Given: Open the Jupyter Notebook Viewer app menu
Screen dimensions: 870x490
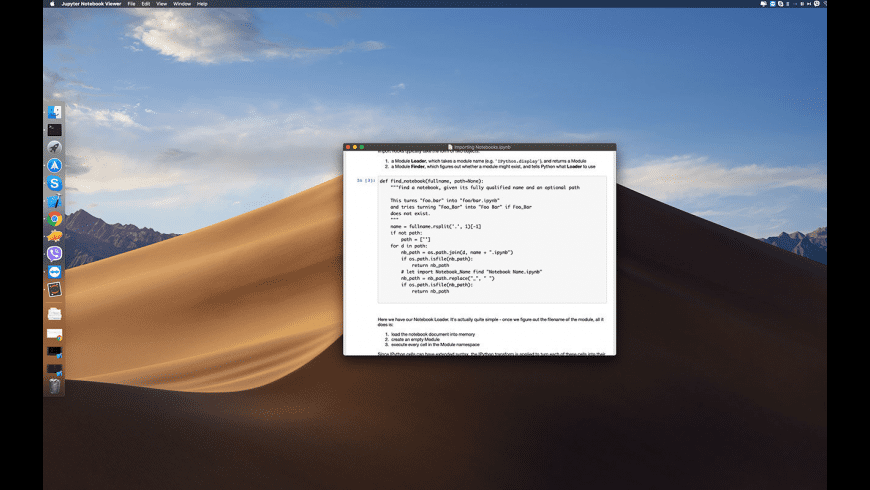Looking at the screenshot, I should pos(92,4).
